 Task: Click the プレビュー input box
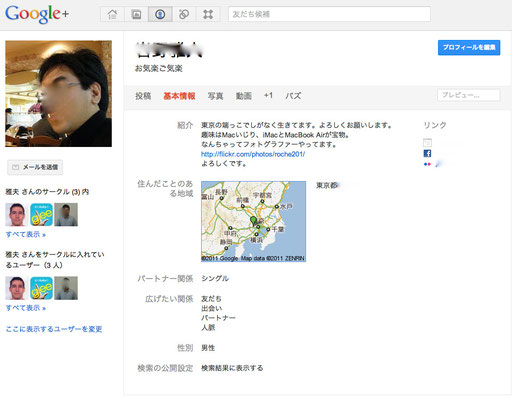[469, 95]
